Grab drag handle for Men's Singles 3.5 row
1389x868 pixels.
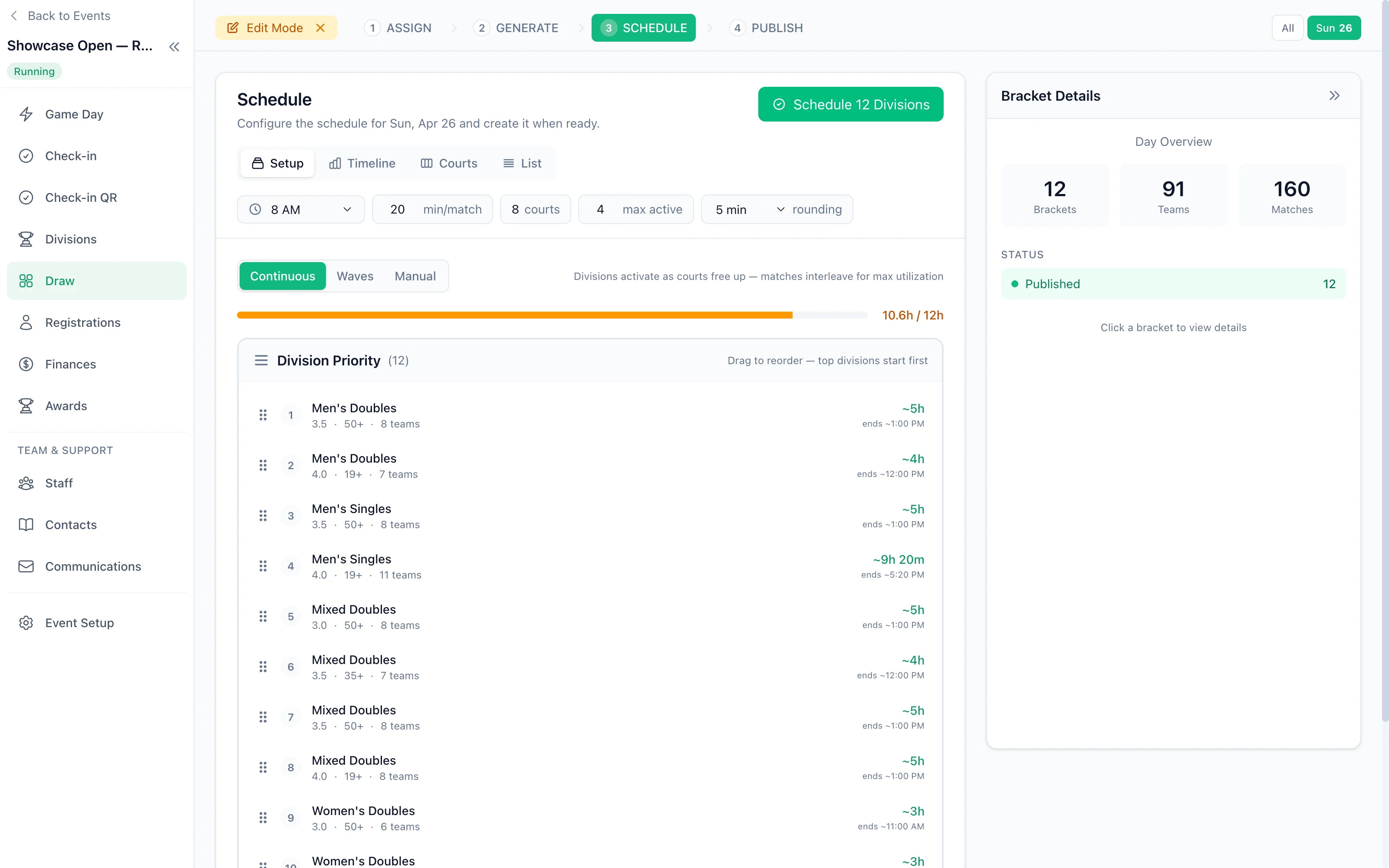click(x=263, y=516)
